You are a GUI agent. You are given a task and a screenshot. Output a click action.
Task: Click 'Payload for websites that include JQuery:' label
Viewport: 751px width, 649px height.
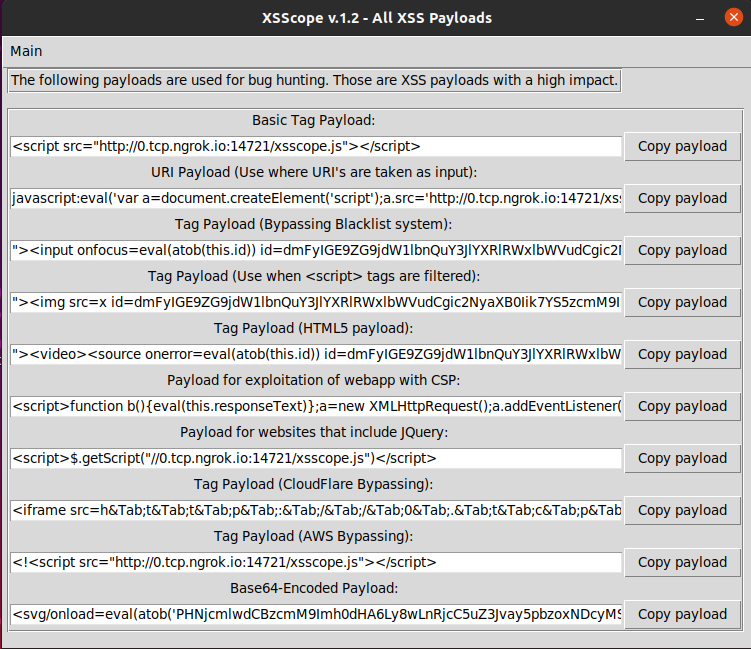tap(314, 432)
